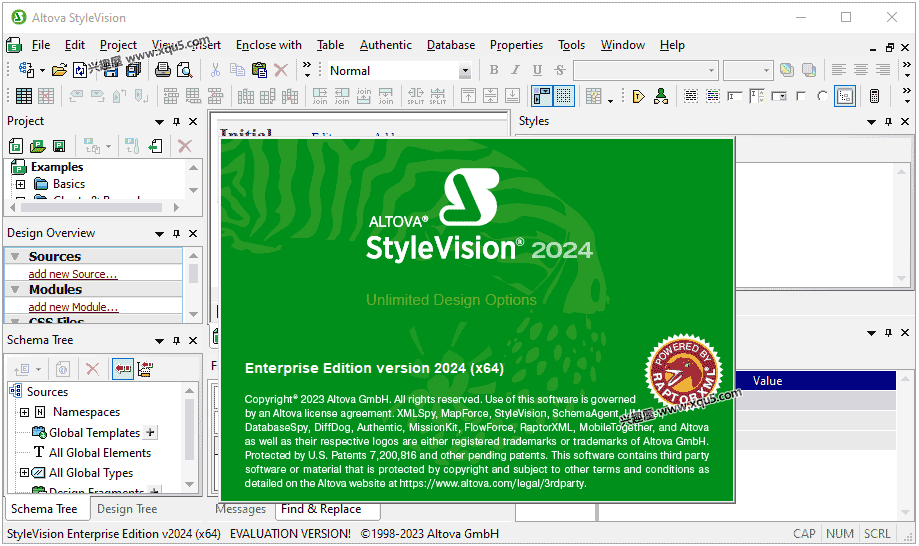
Task: Open the Enclose with menu
Action: coord(268,45)
